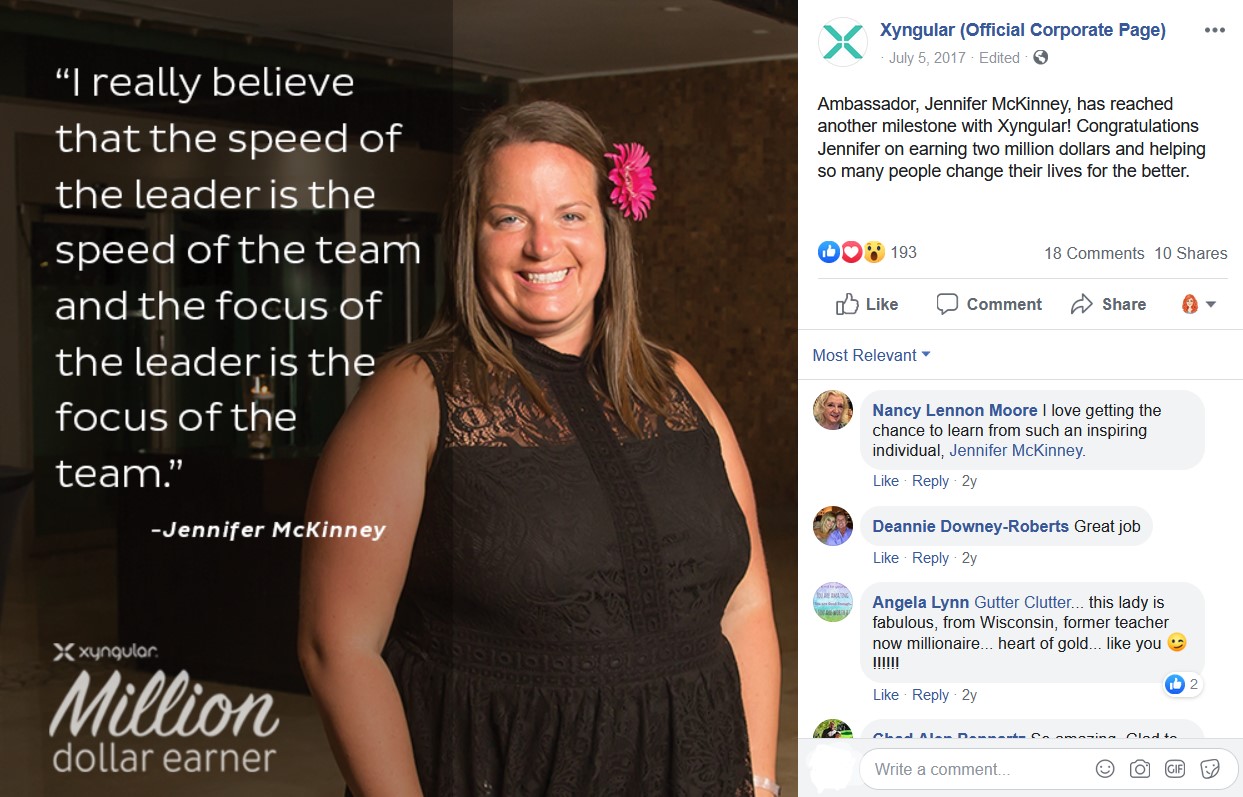The width and height of the screenshot is (1243, 797).
Task: Attach a photo using the camera icon
Action: [1140, 769]
